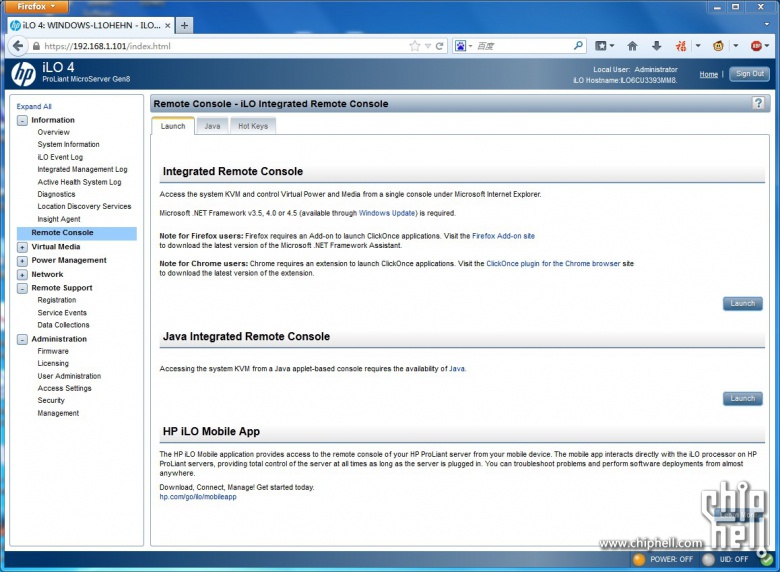Open the downloads arrow icon

coord(656,46)
